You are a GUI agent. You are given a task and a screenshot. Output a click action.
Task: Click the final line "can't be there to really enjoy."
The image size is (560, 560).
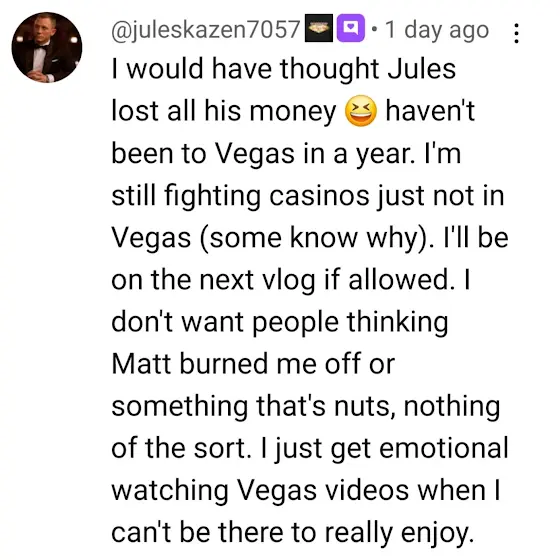coord(293,533)
